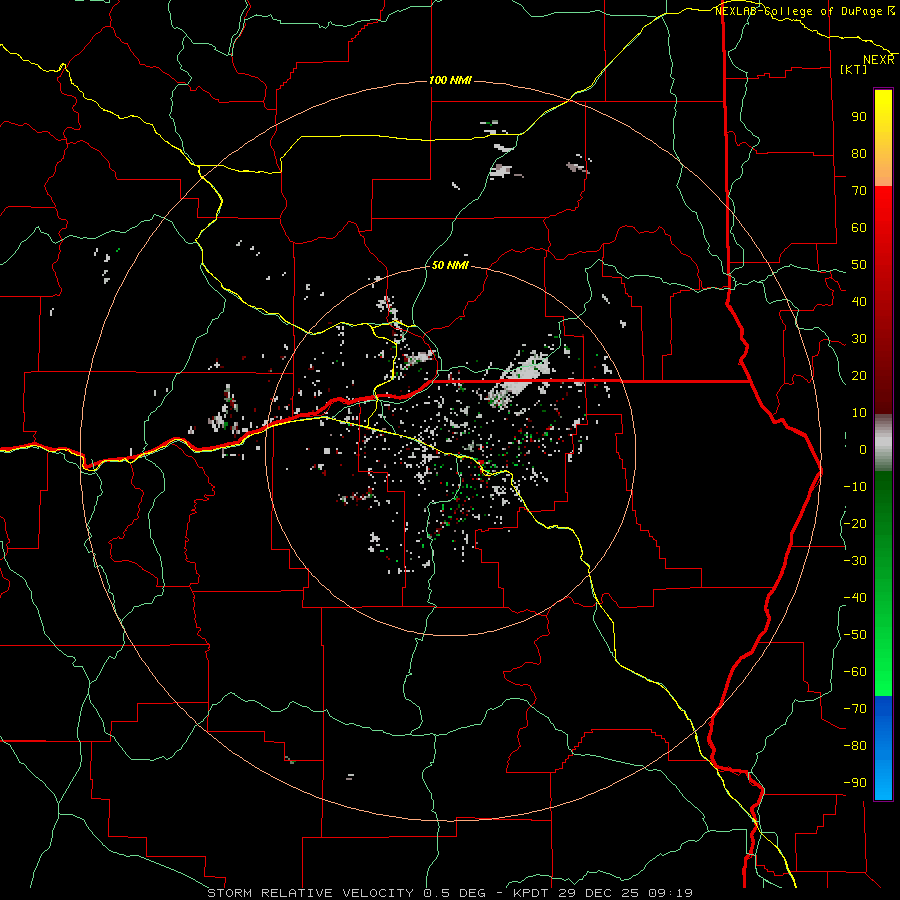Click the 100 NMI range ring label
Image resolution: width=900 pixels, height=900 pixels.
click(x=450, y=80)
